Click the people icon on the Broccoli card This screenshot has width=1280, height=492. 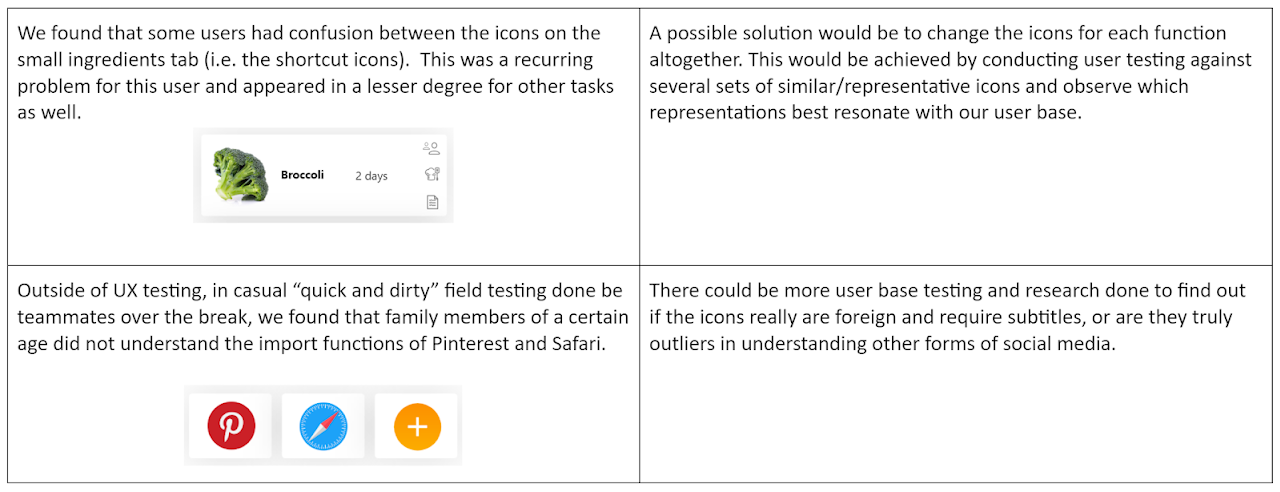432,148
